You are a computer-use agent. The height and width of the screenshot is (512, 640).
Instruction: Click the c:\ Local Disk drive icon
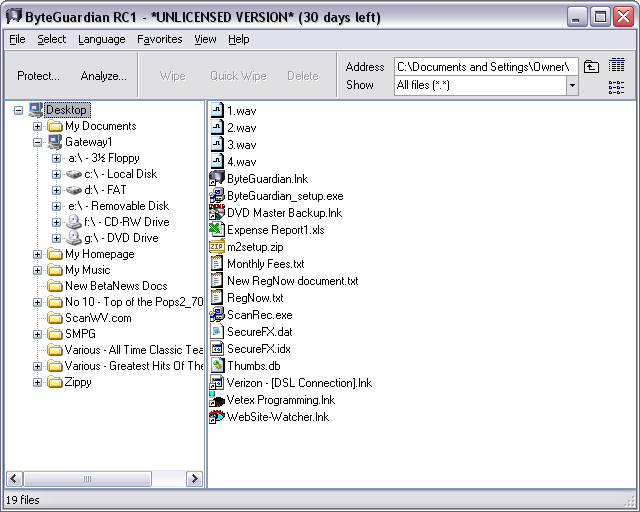[74, 174]
